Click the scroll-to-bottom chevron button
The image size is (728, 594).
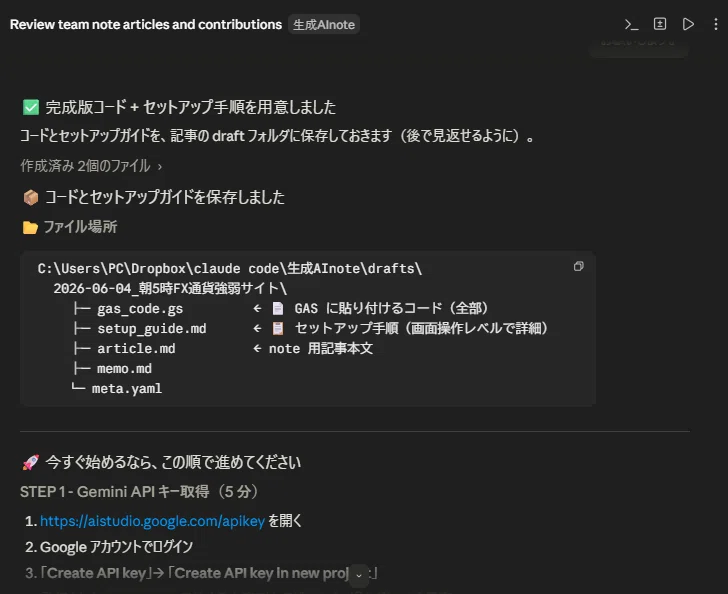(358, 575)
